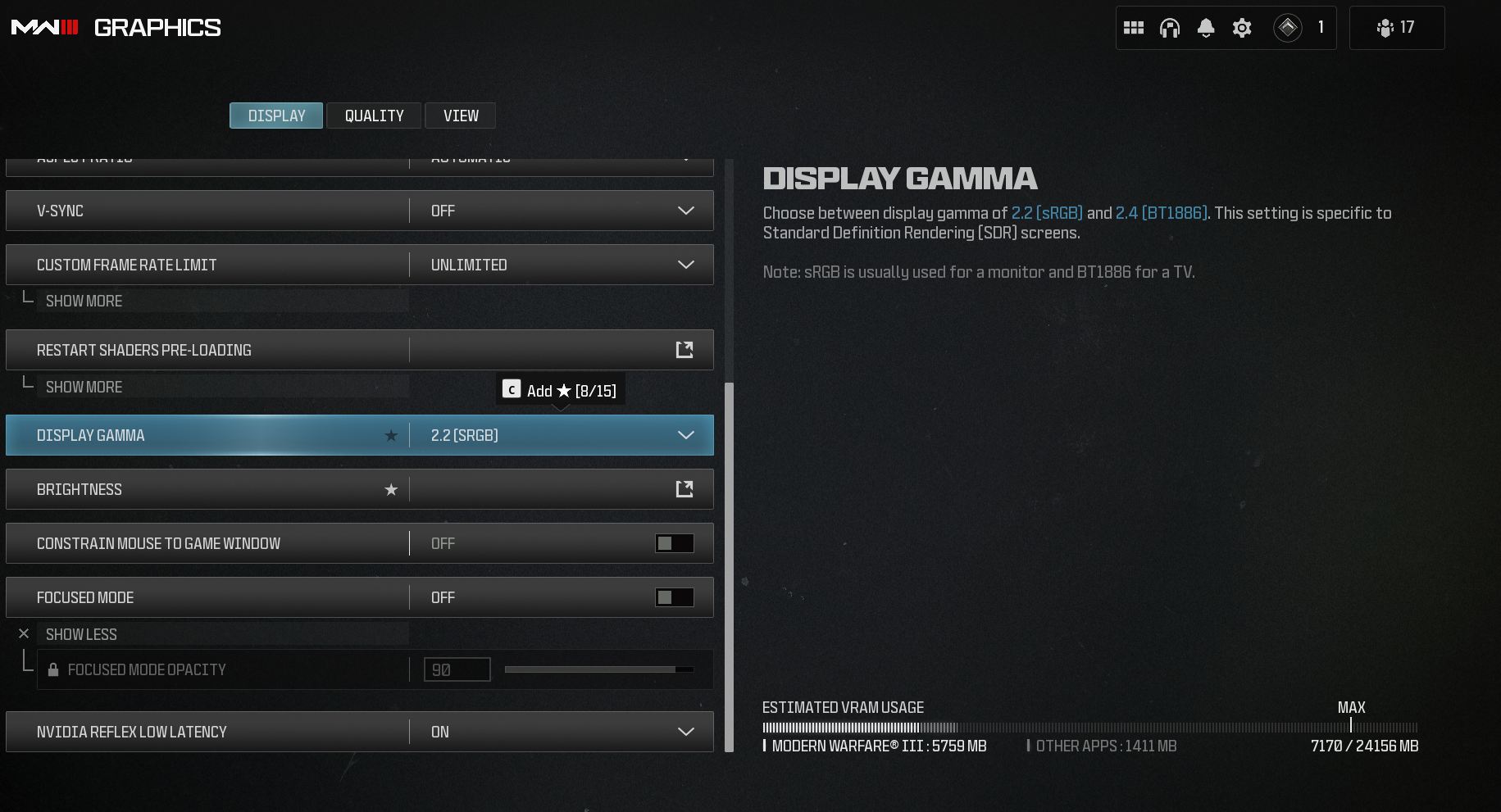Click the Focused Mode Opacity slider

coord(599,669)
